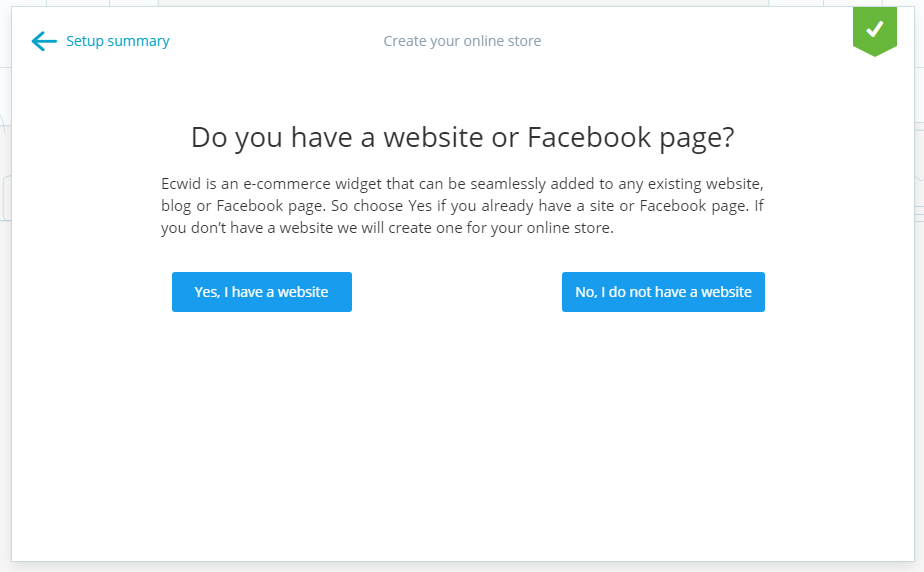
Task: Go back using the blue left arrow
Action: tap(44, 41)
